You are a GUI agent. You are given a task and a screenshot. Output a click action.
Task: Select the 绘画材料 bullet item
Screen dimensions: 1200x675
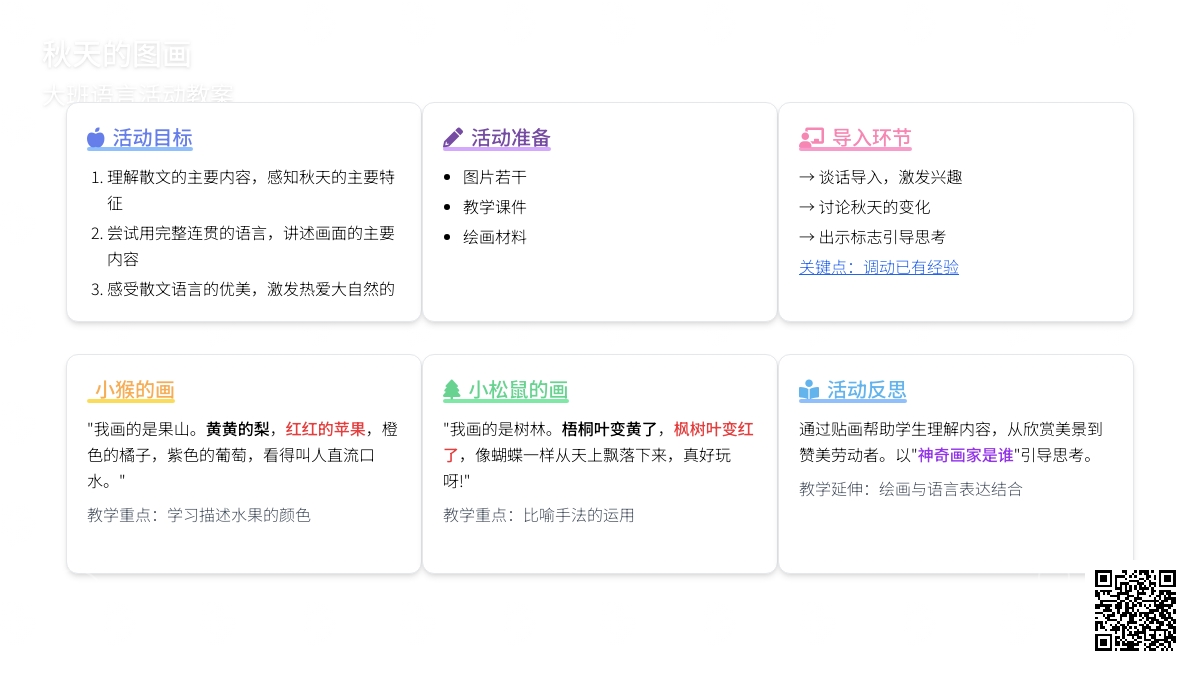click(x=494, y=237)
